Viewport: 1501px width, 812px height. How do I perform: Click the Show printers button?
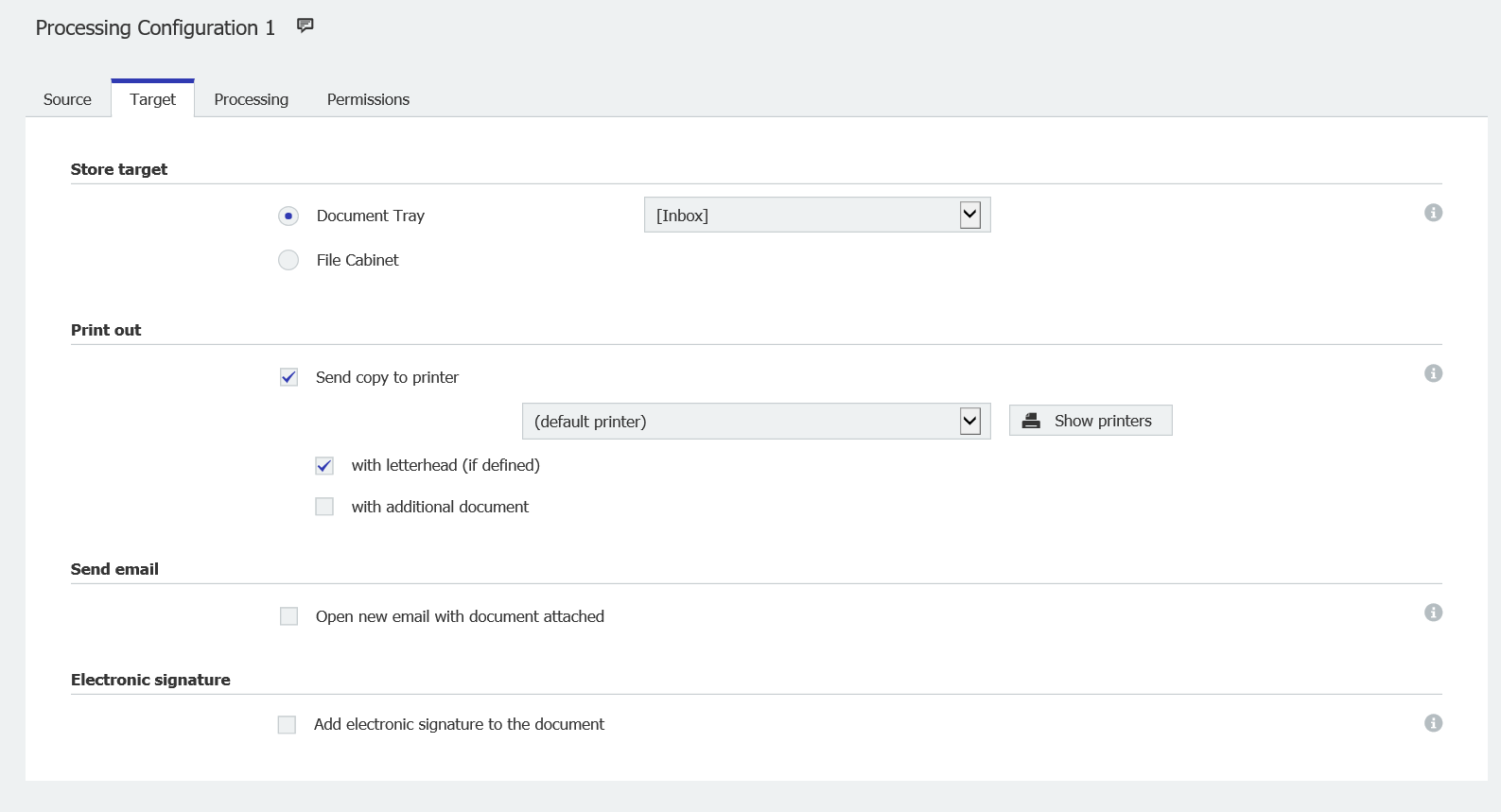[1090, 421]
